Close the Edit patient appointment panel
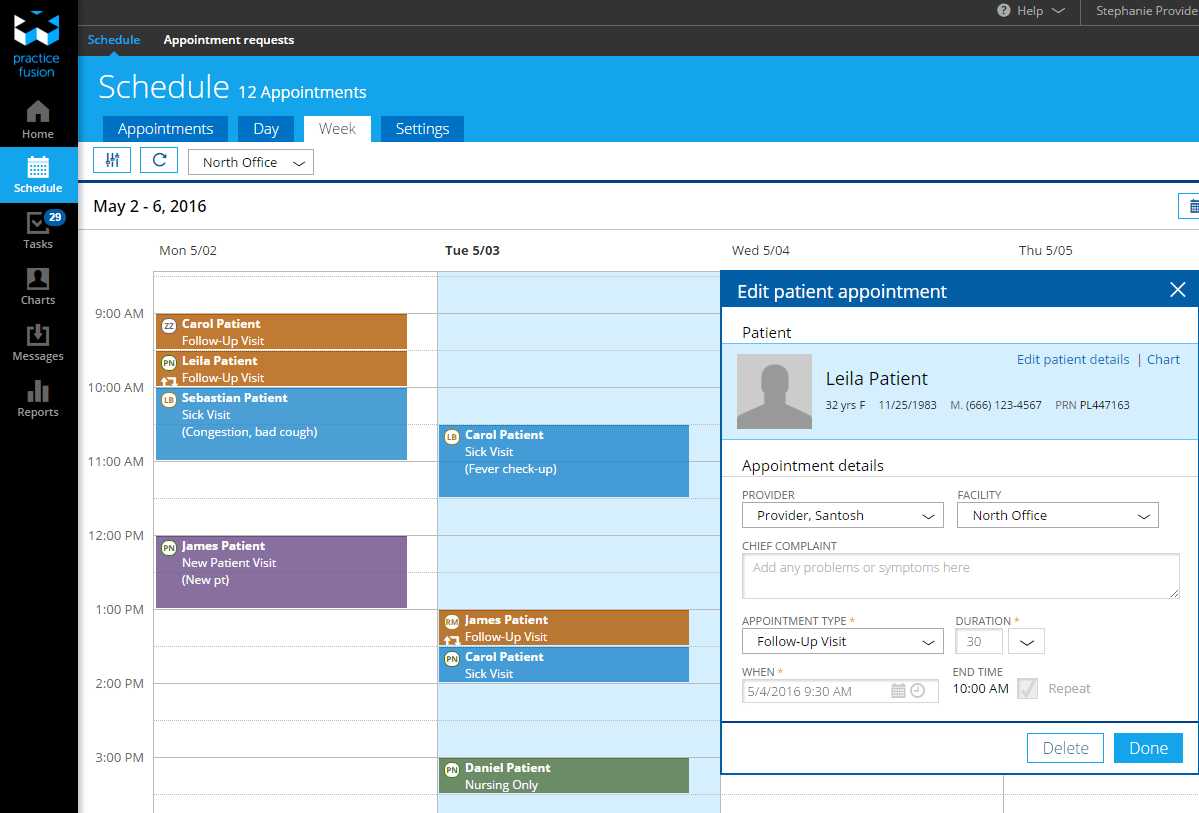The height and width of the screenshot is (813, 1199). tap(1177, 290)
